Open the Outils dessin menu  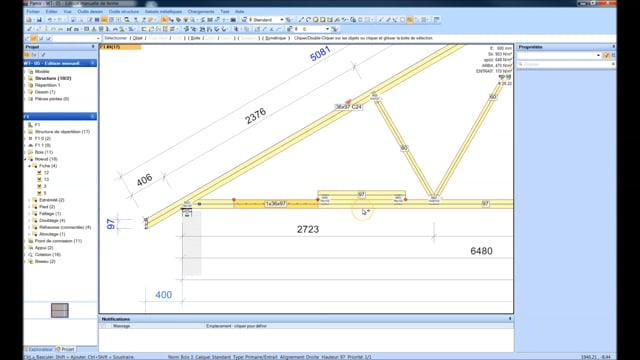pos(90,11)
